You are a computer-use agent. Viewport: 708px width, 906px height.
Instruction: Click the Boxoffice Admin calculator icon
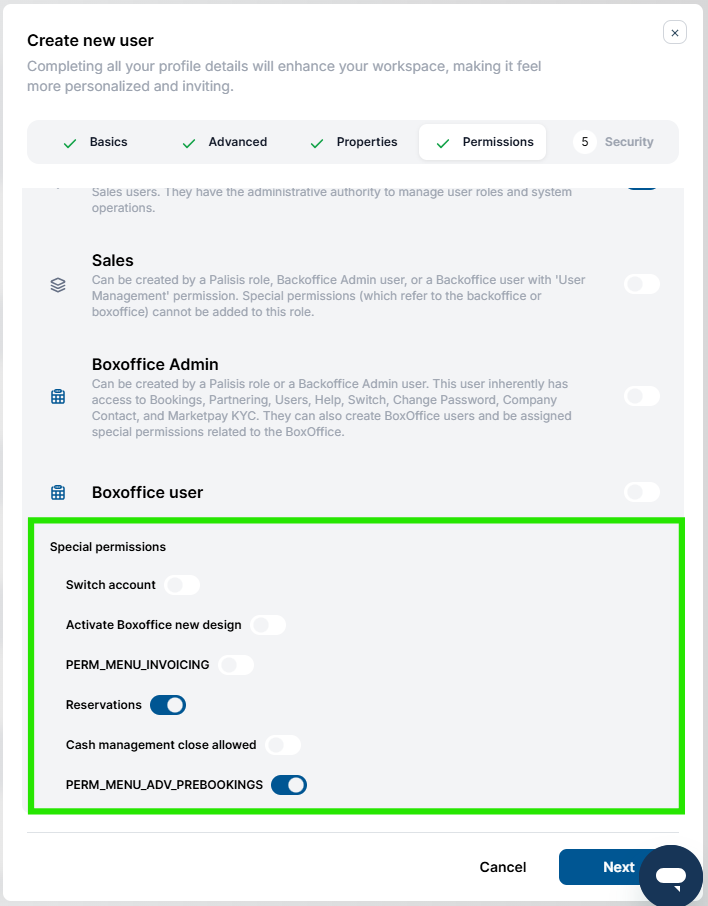58,397
